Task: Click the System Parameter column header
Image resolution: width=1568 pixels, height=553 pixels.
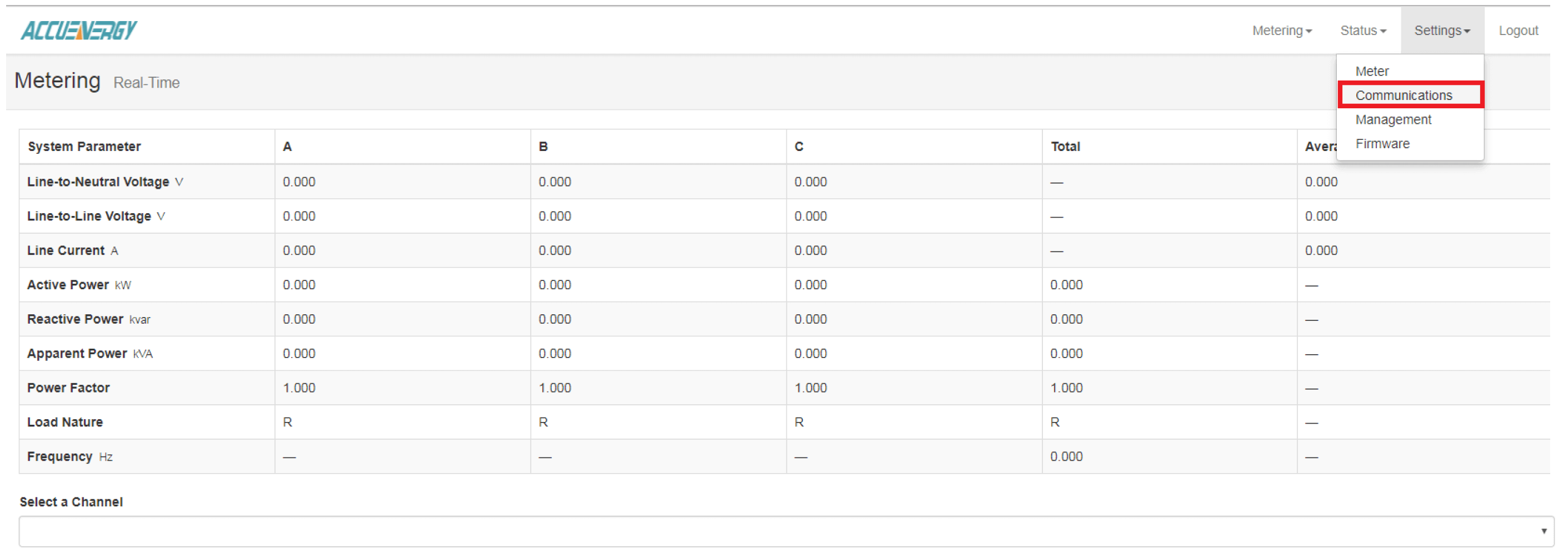Action: coord(84,147)
